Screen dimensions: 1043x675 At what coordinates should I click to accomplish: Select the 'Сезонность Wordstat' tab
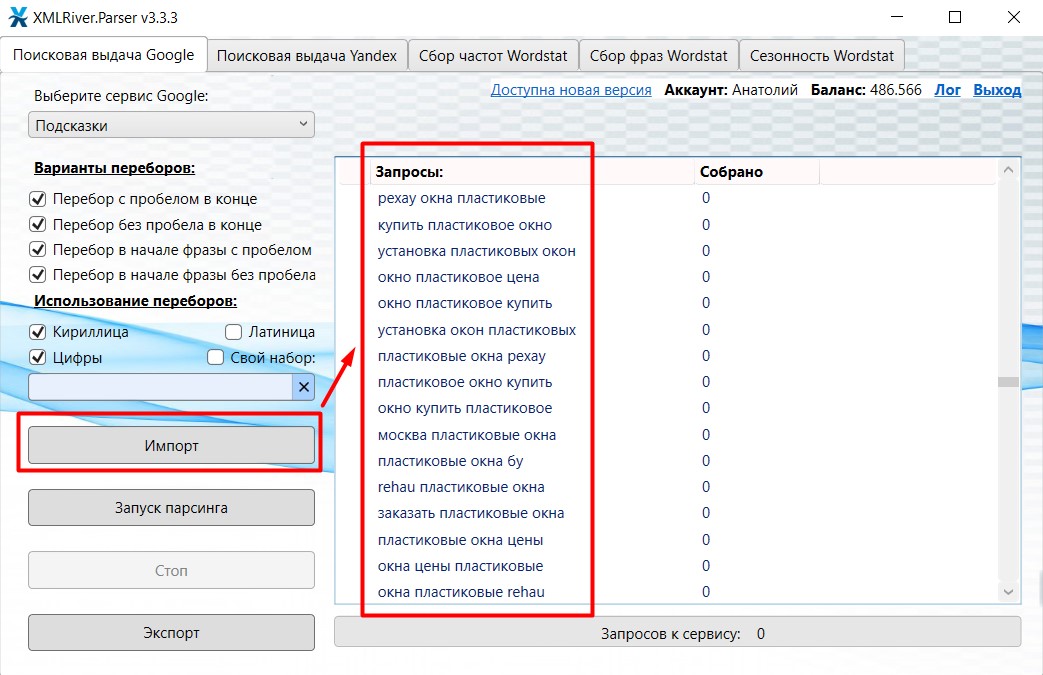click(822, 56)
